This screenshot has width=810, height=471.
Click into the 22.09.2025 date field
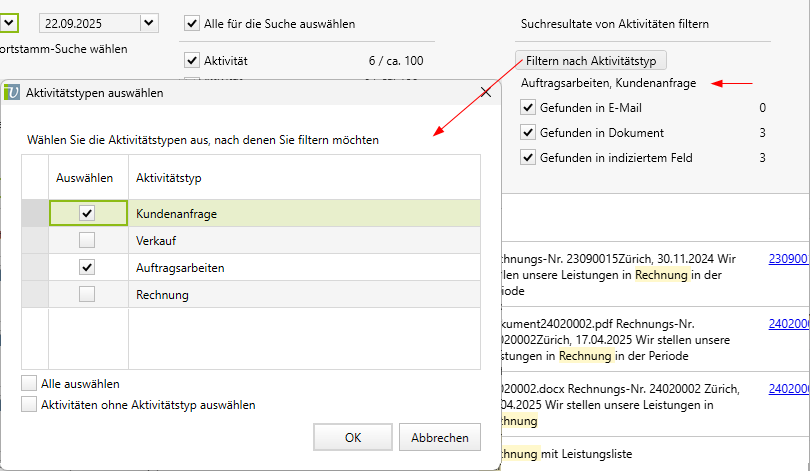(x=87, y=22)
